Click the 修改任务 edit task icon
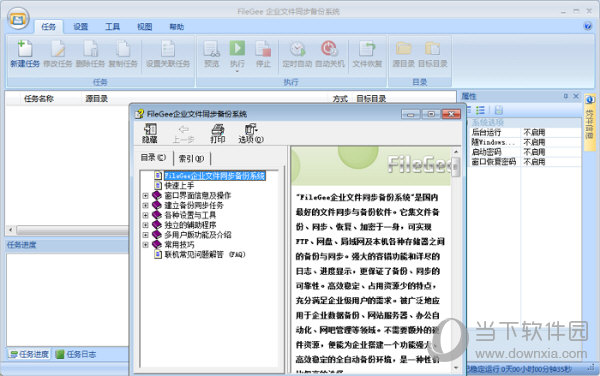The height and width of the screenshot is (376, 600). [x=58, y=50]
